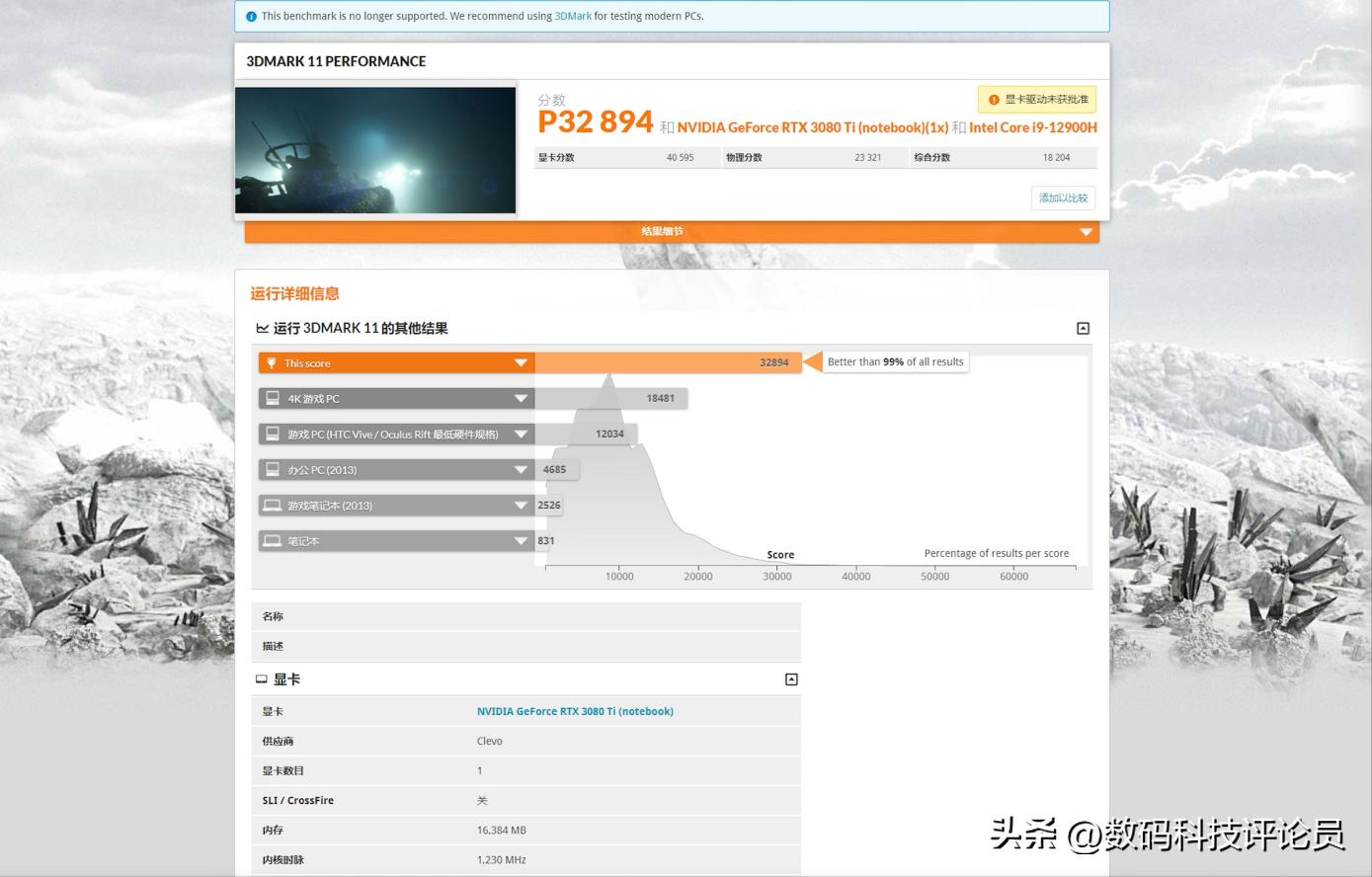Click the trophy icon on the This score row

pos(272,362)
